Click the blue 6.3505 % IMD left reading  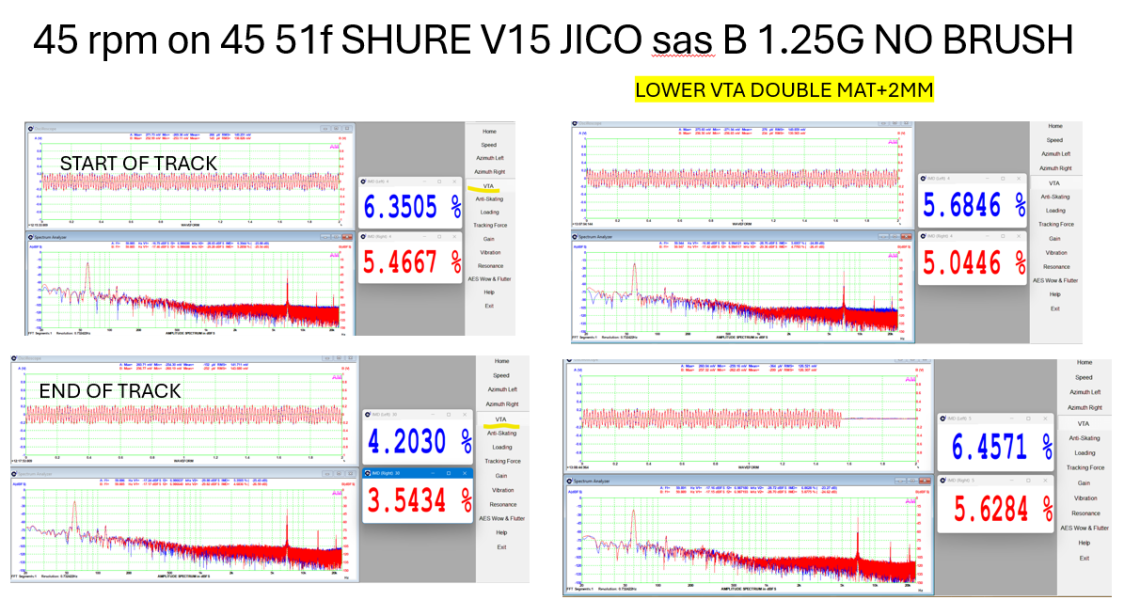coord(412,207)
